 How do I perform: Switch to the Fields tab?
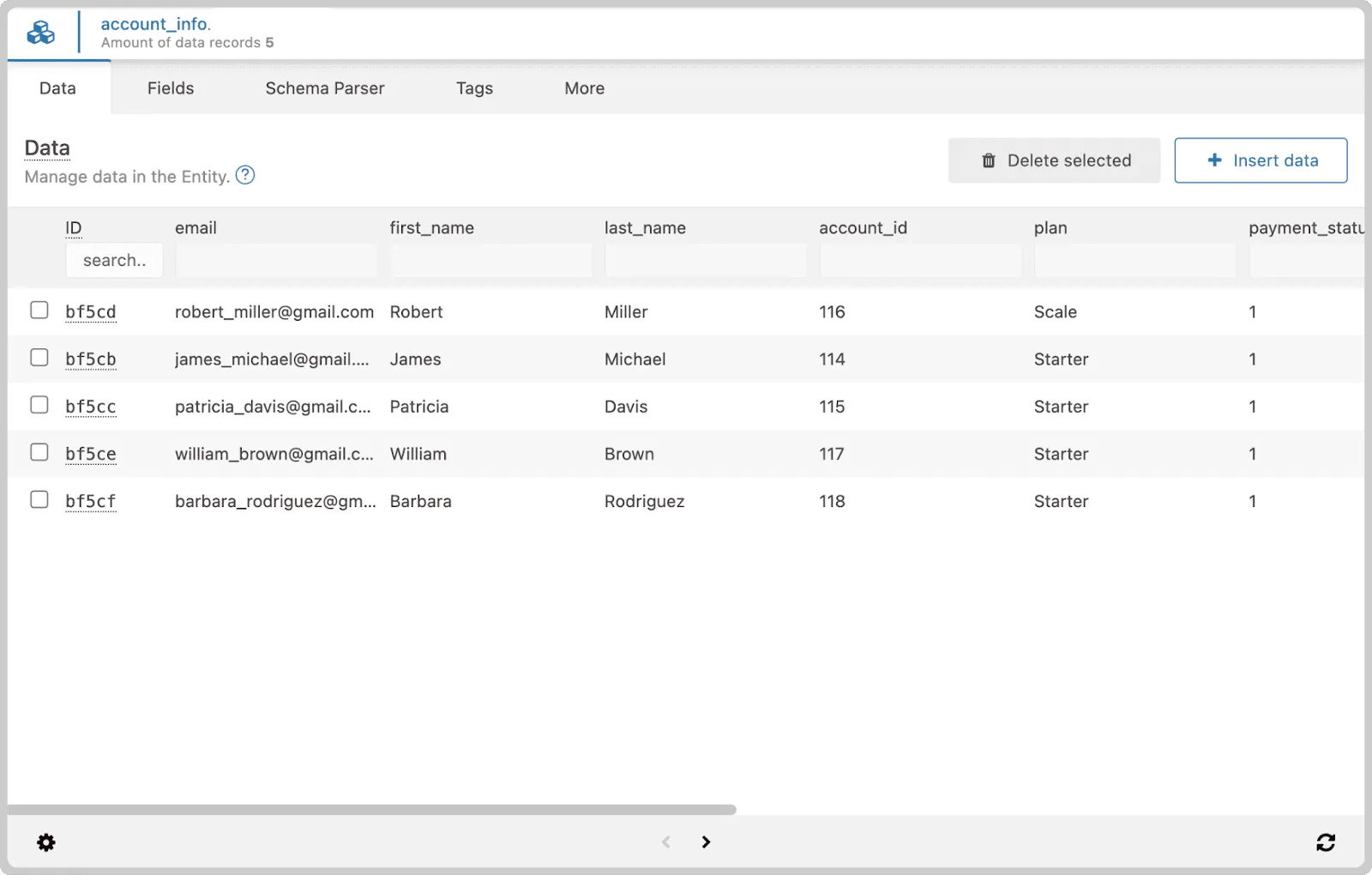coord(170,87)
